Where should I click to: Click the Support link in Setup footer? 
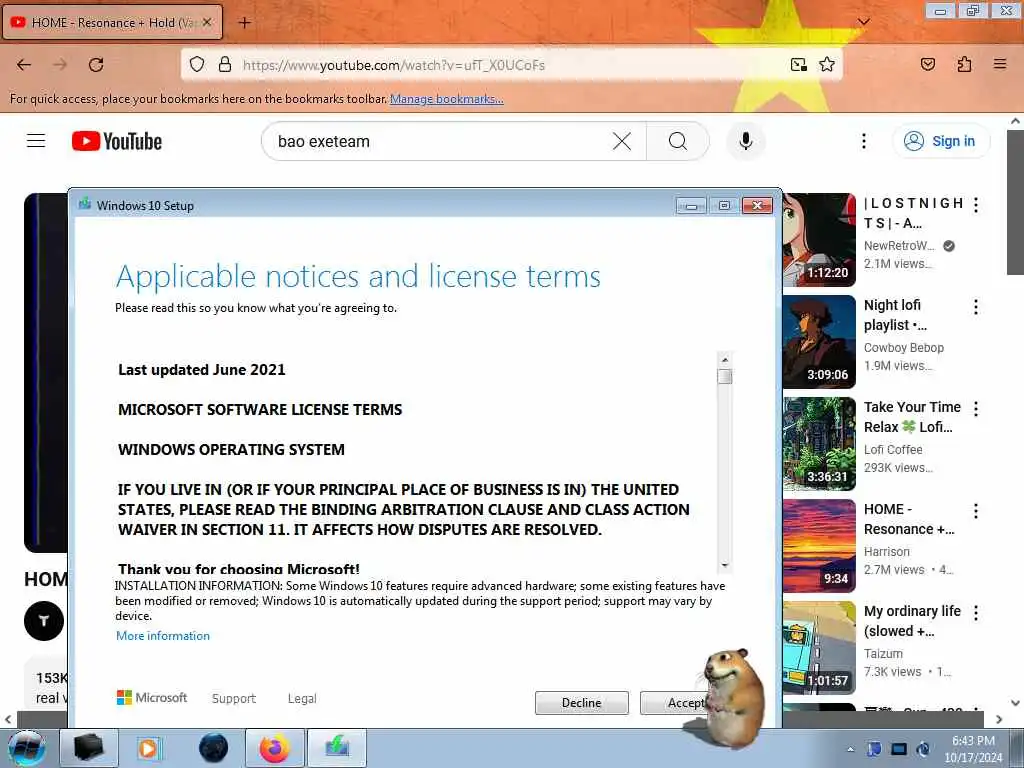(234, 698)
